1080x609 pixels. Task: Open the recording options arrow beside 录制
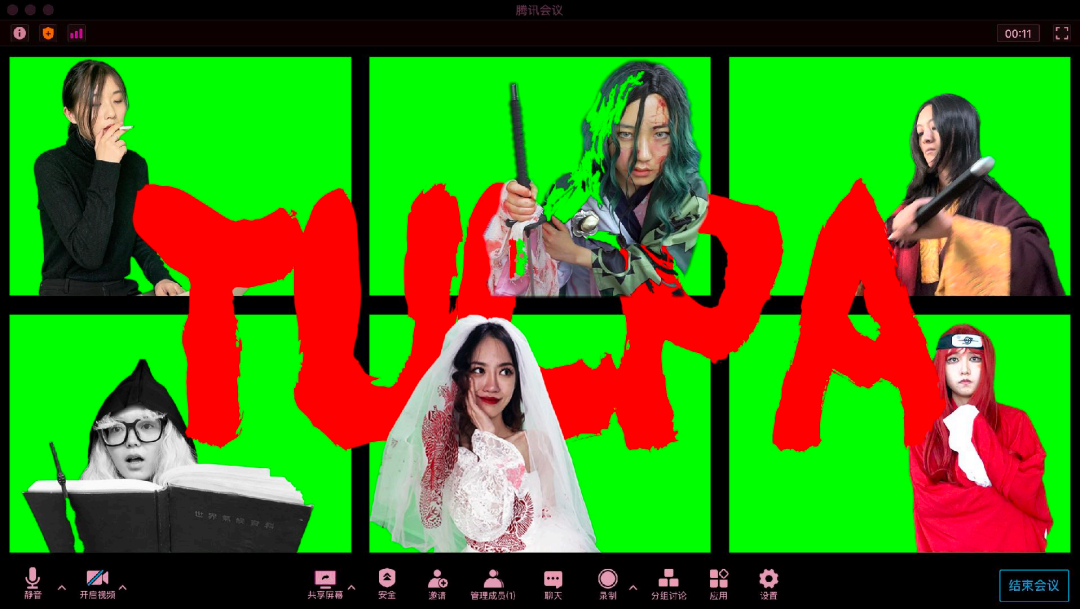pos(632,587)
